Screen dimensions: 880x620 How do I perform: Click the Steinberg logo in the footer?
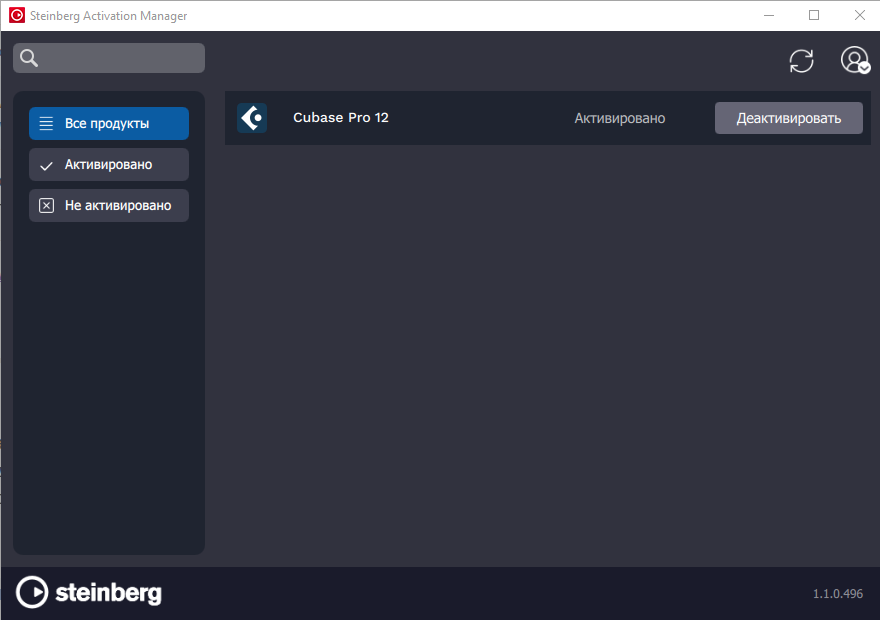(x=89, y=592)
